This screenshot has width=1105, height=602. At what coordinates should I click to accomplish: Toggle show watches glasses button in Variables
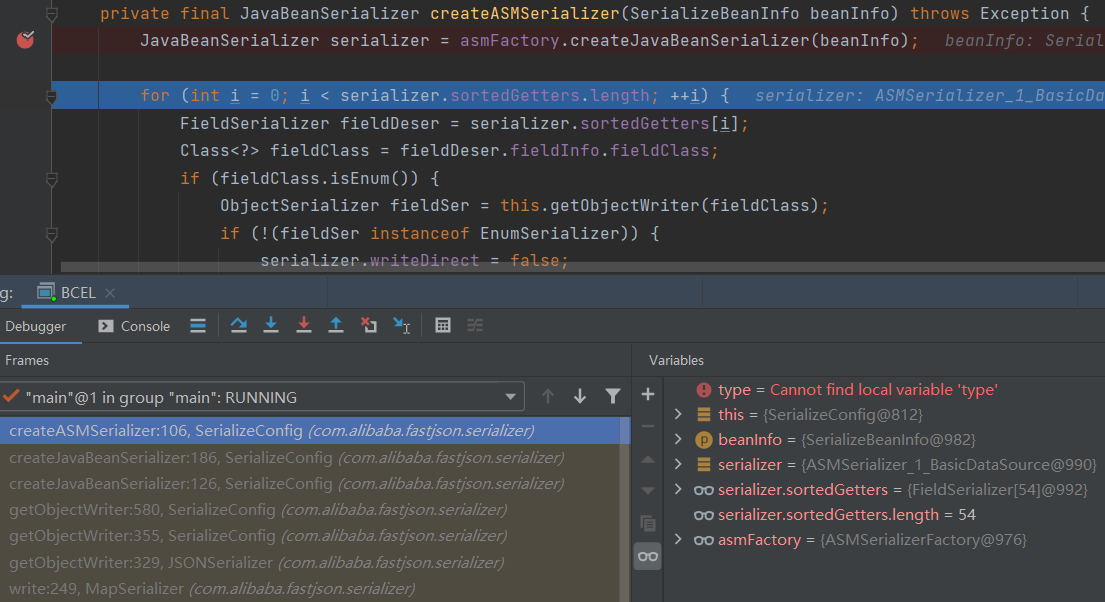647,557
